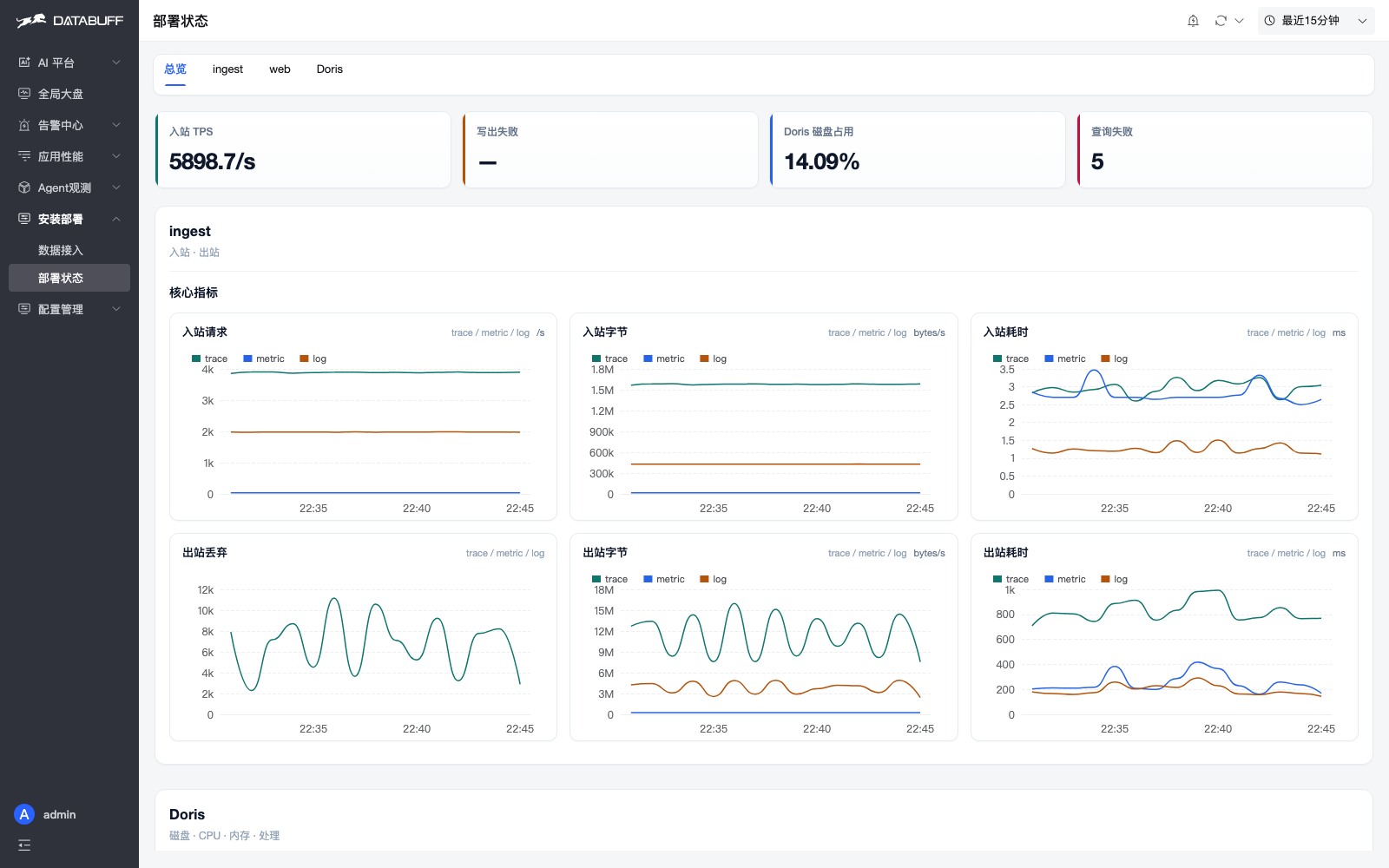1389x868 pixels.
Task: Switch to the Doris tab
Action: coord(329,69)
